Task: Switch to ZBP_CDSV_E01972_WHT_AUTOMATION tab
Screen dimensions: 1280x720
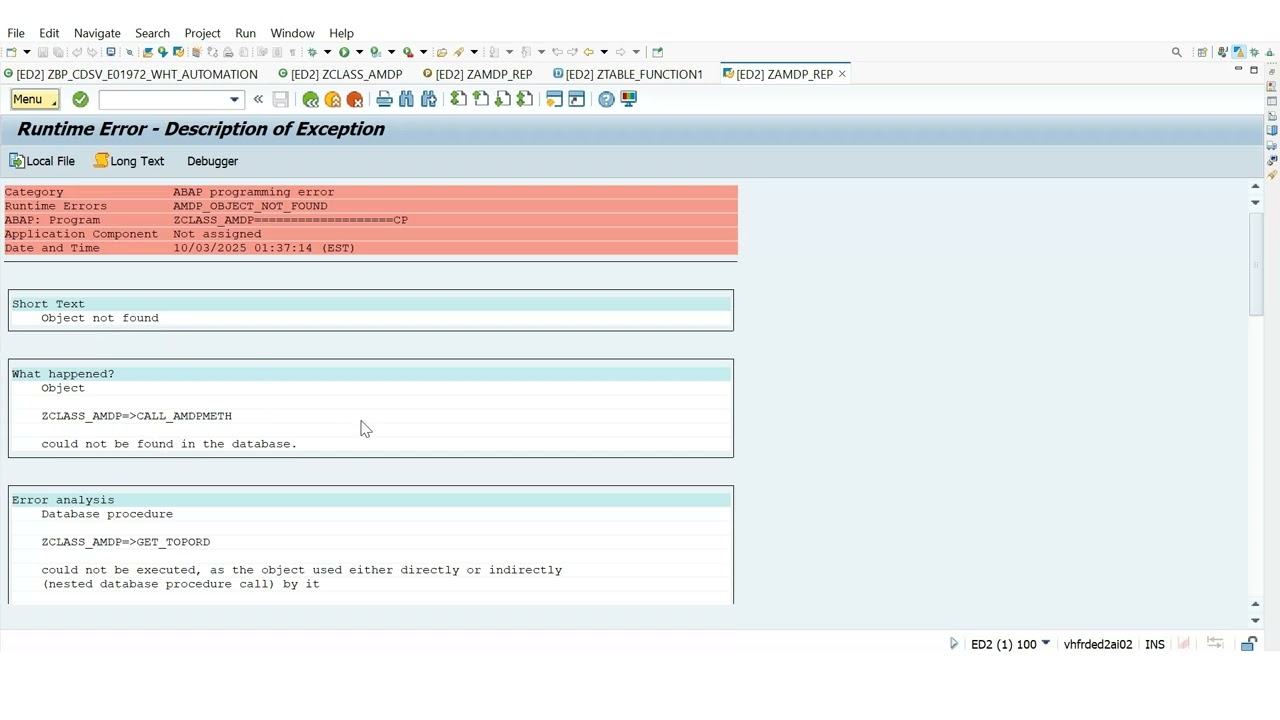Action: click(131, 74)
